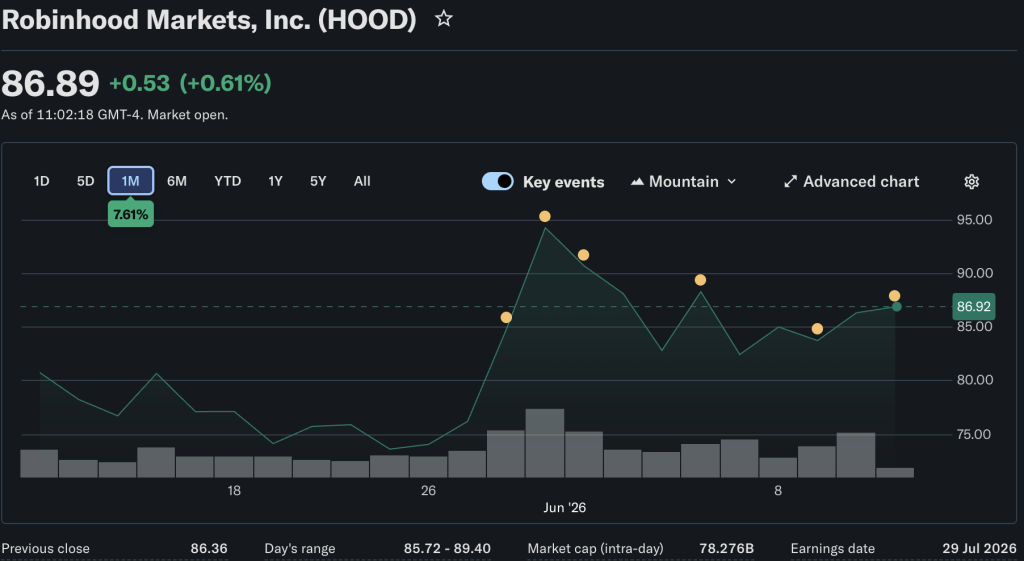The image size is (1024, 561).
Task: Toggle the Key events switch
Action: coord(498,182)
